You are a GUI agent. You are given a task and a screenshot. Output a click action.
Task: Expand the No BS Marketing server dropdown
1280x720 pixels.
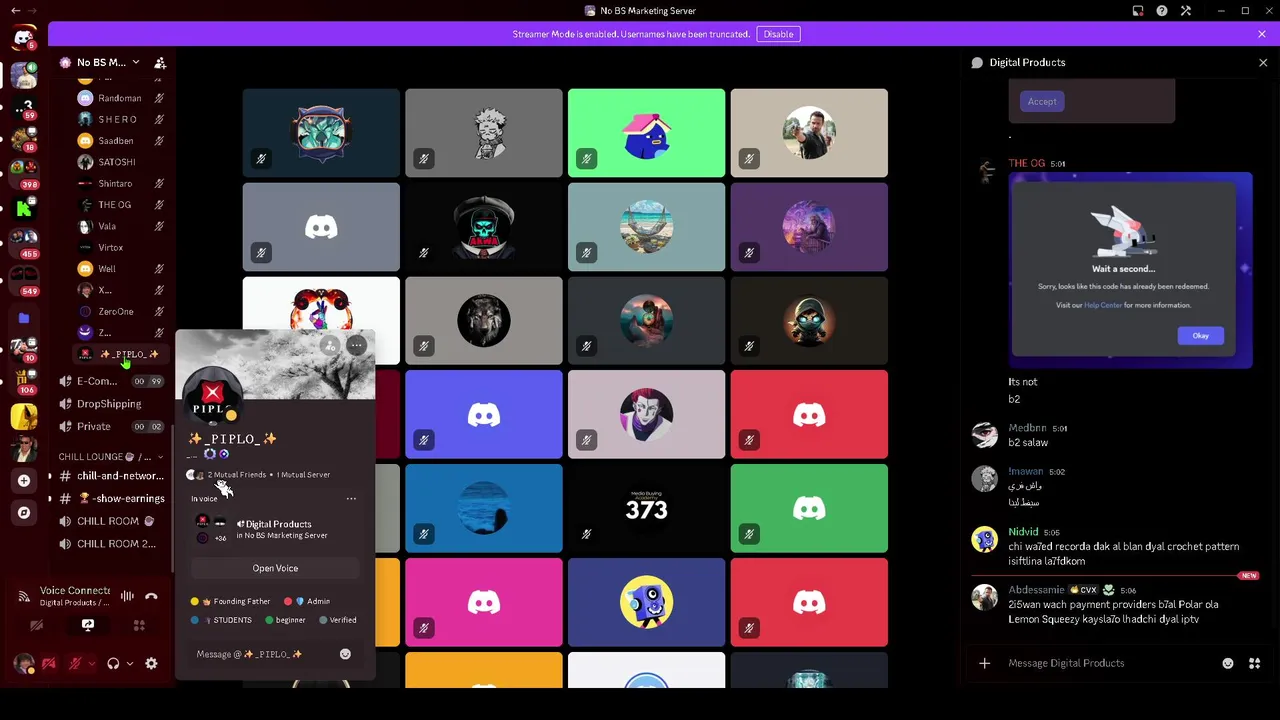point(136,62)
